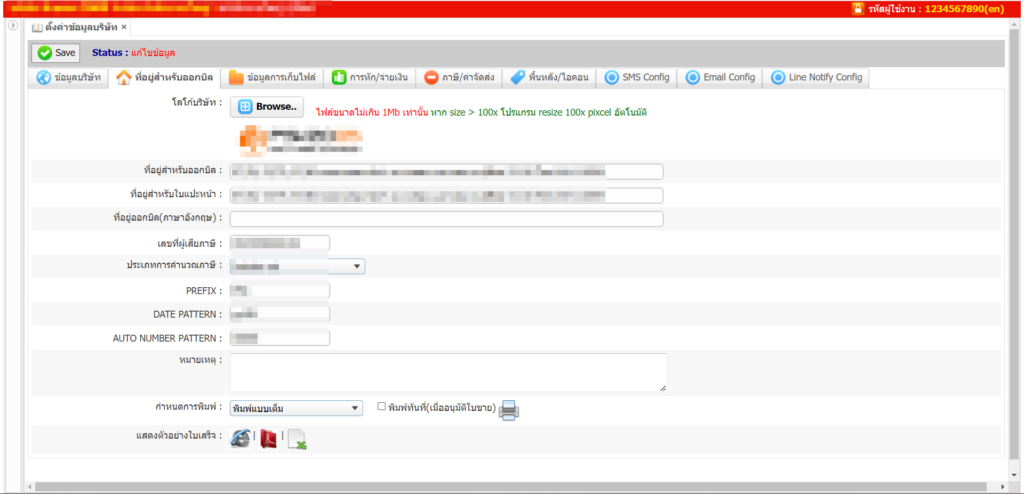Switch to SMS Config tab
The width and height of the screenshot is (1024, 494).
(x=637, y=77)
